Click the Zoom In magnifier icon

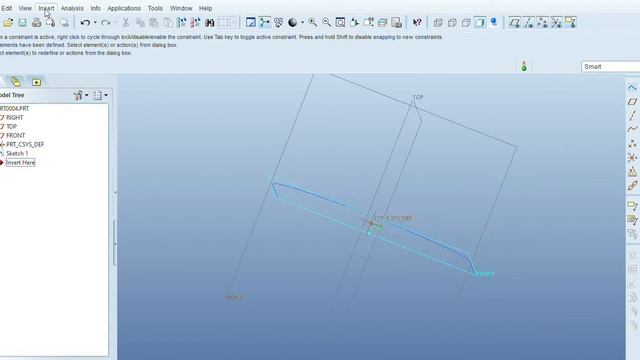(313, 23)
